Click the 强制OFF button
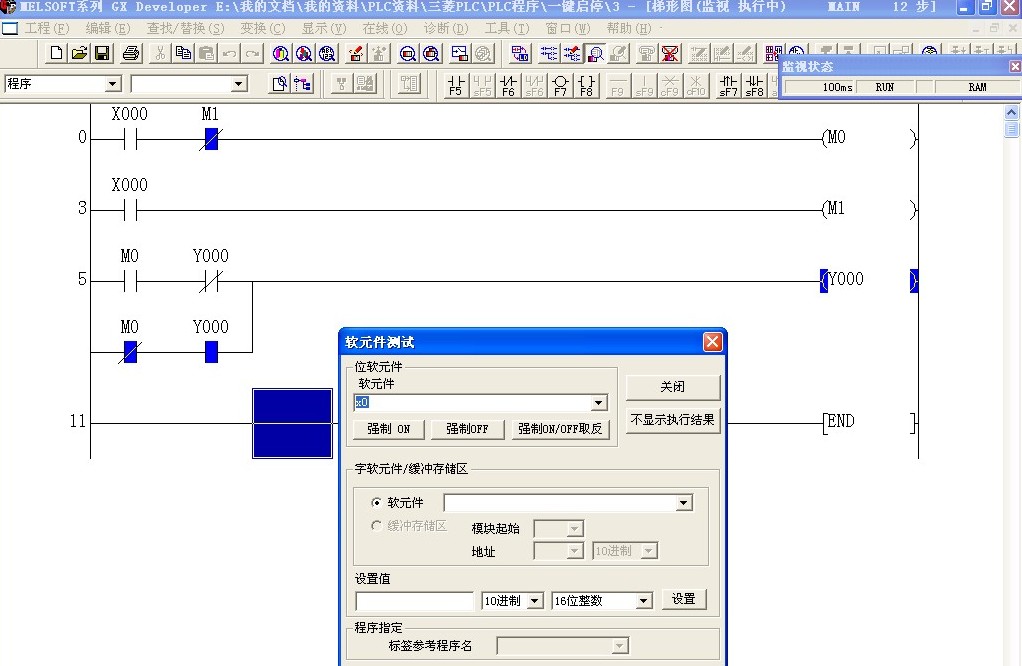The height and width of the screenshot is (666, 1022). pyautogui.click(x=467, y=429)
